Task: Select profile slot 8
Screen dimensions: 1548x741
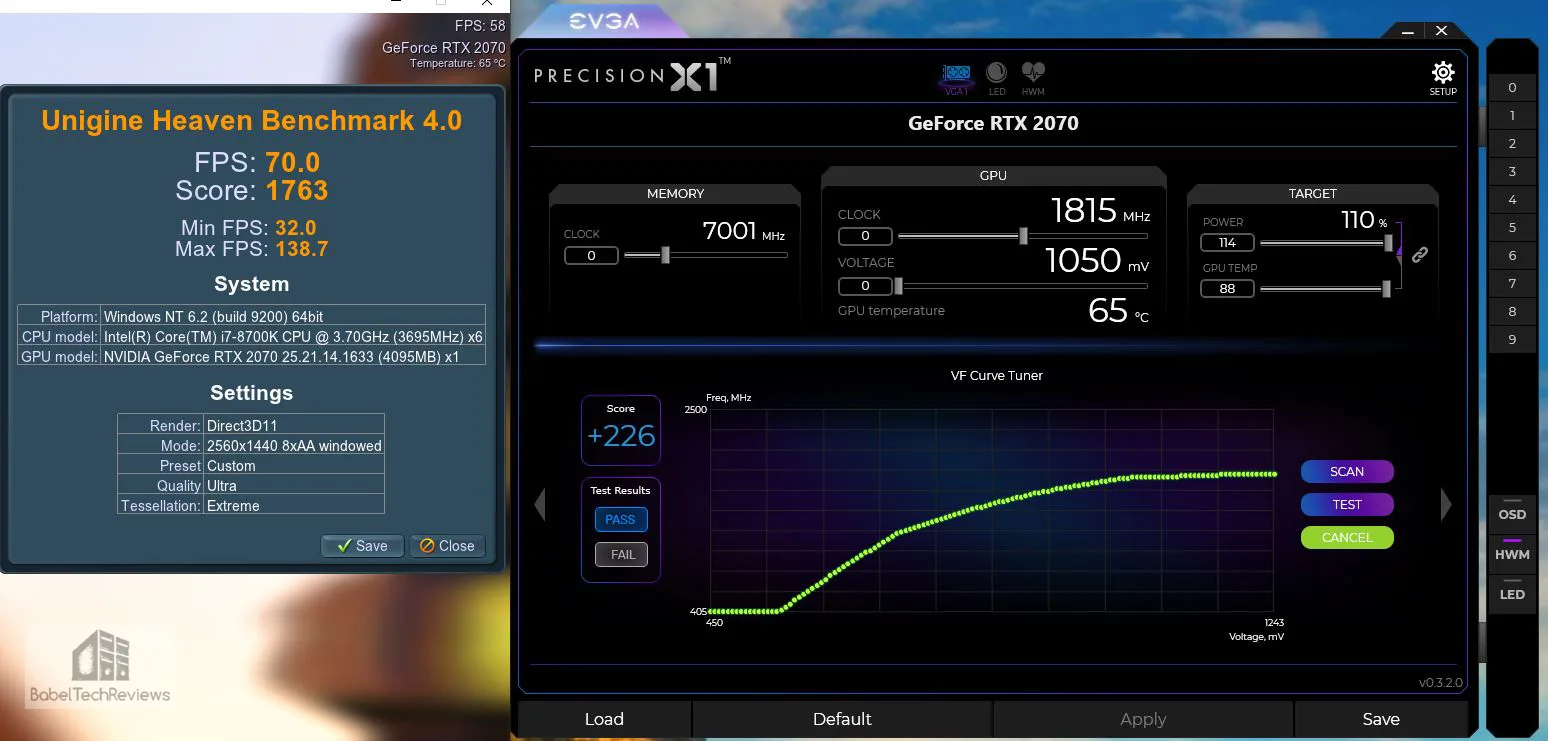Action: click(1512, 312)
